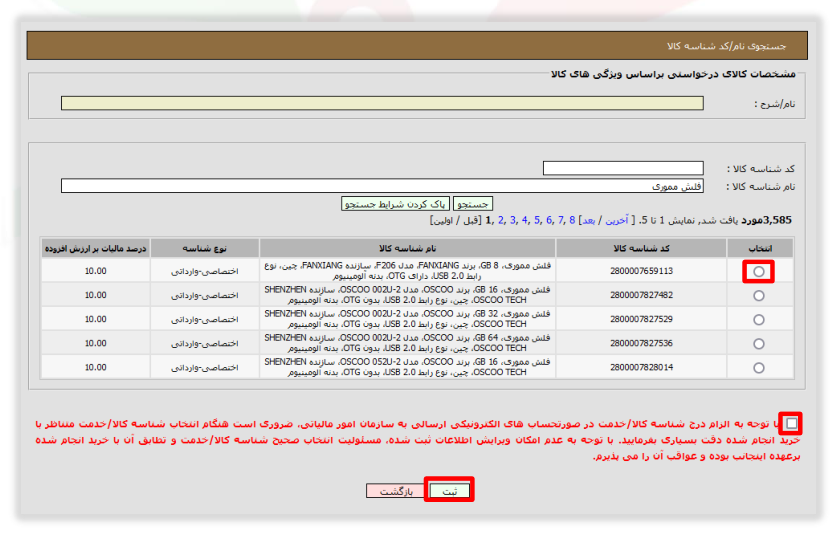This screenshot has height=536, width=838.
Task: Go to results page 2
Action: [501, 220]
